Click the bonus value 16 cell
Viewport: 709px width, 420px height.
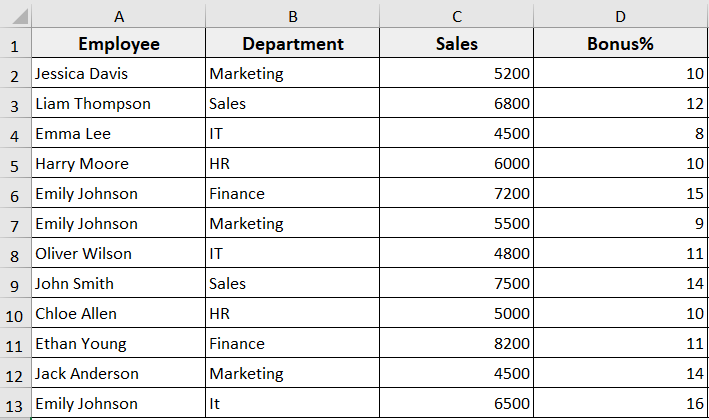coord(620,404)
